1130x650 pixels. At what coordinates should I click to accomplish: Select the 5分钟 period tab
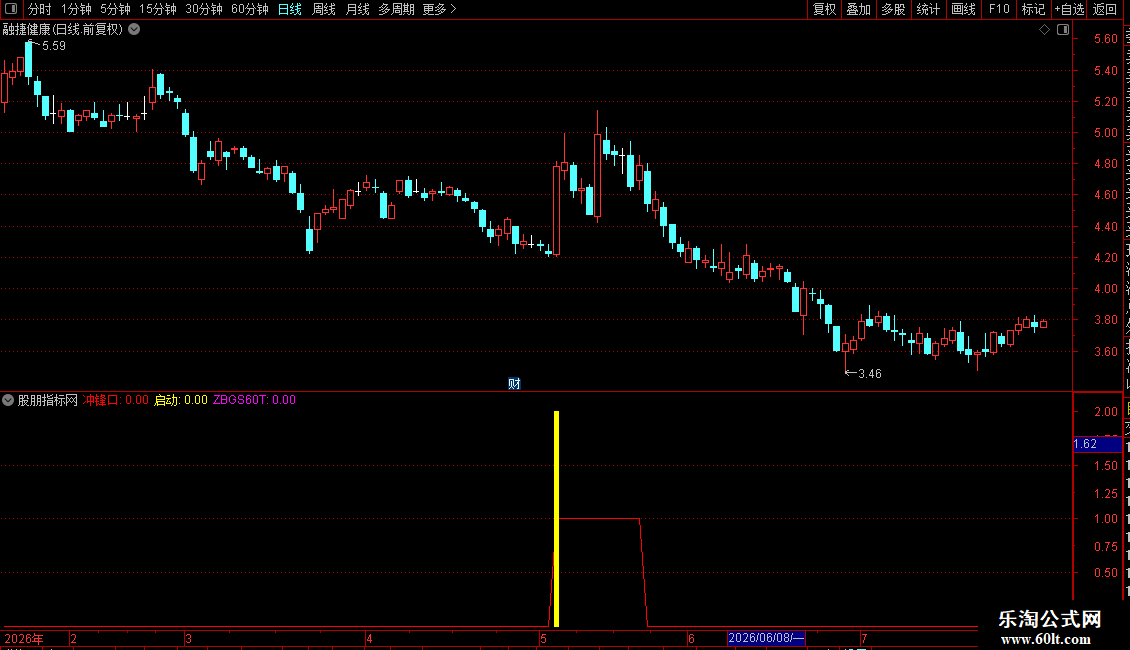tap(115, 9)
